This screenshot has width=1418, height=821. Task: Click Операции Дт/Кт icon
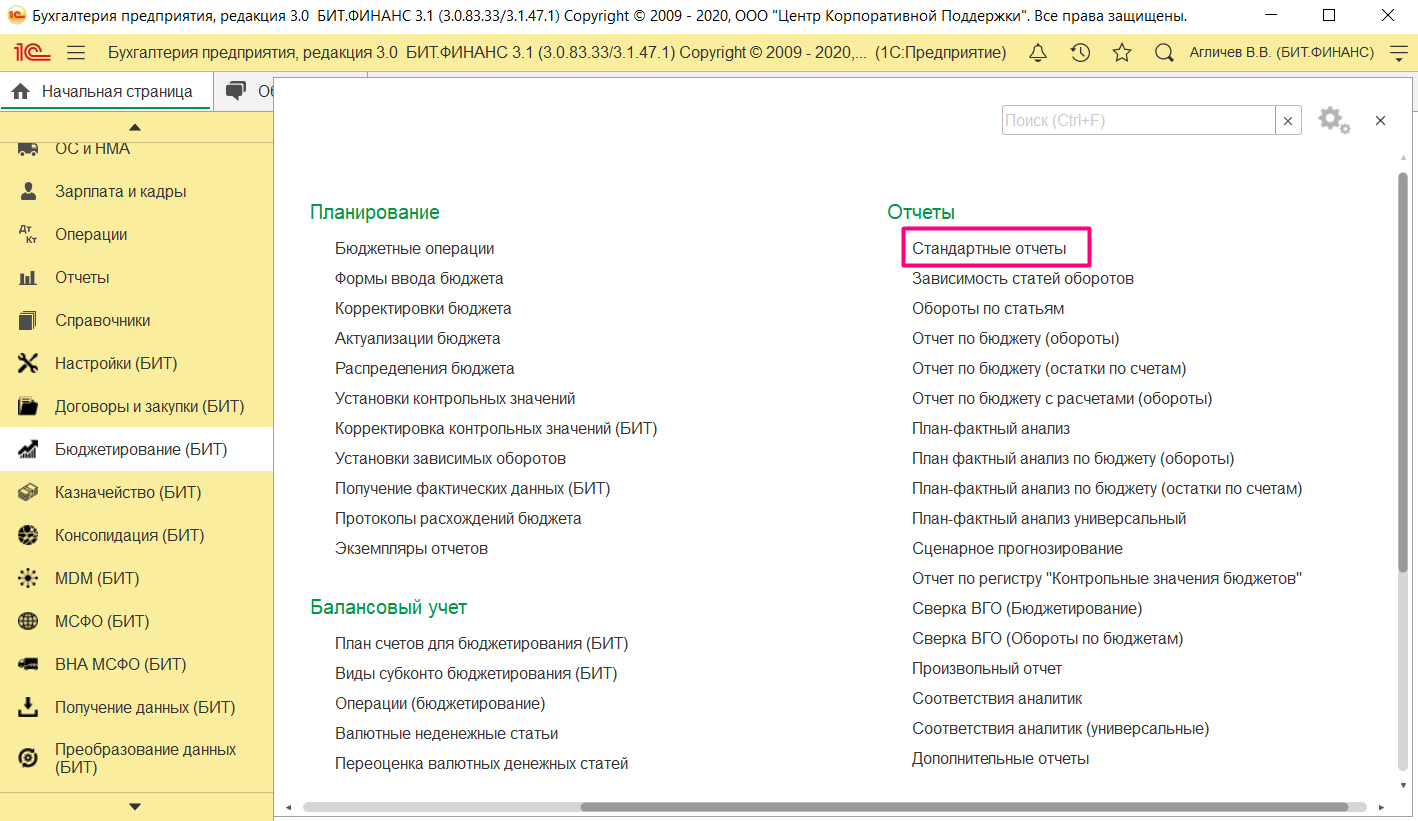(x=28, y=234)
